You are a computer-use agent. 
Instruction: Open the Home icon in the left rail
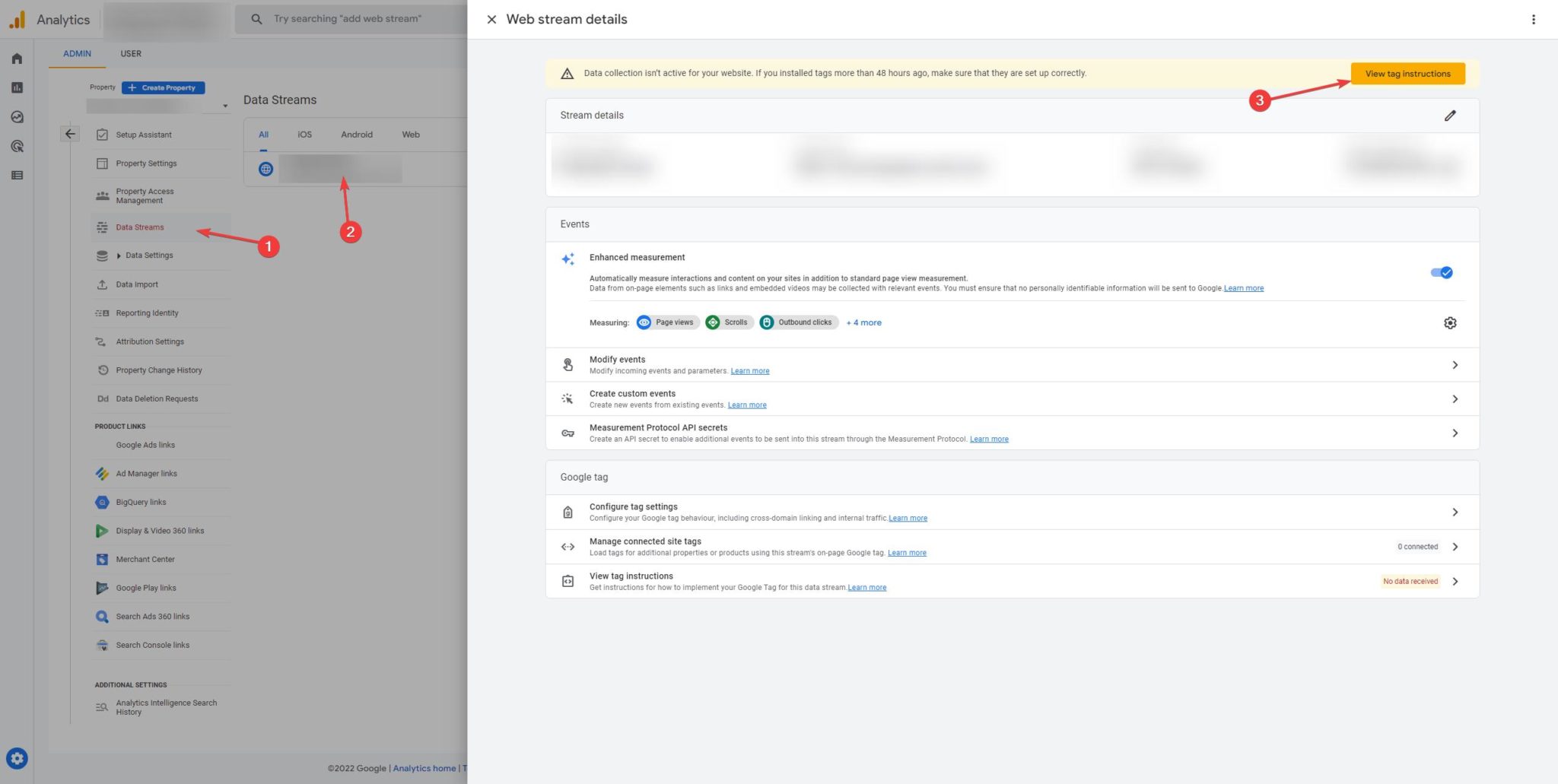click(x=17, y=58)
